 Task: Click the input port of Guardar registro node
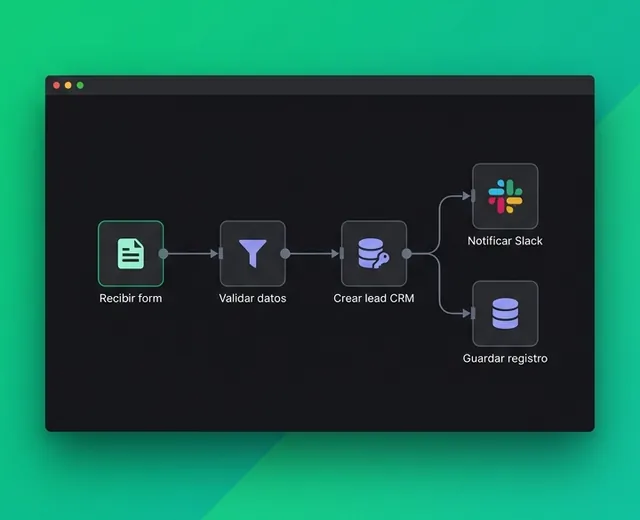[x=473, y=313]
